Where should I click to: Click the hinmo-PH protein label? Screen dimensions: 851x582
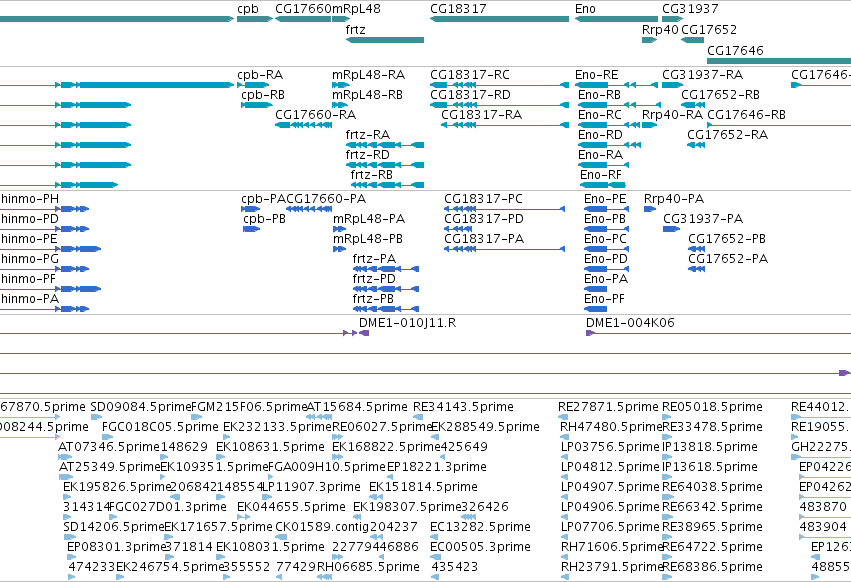pyautogui.click(x=30, y=199)
